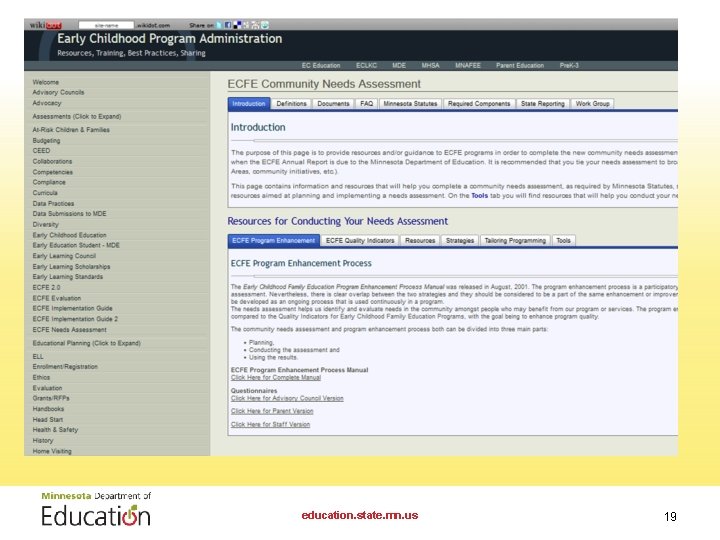Open Grants/RFPs sidebar link
720x540 pixels.
pos(51,398)
